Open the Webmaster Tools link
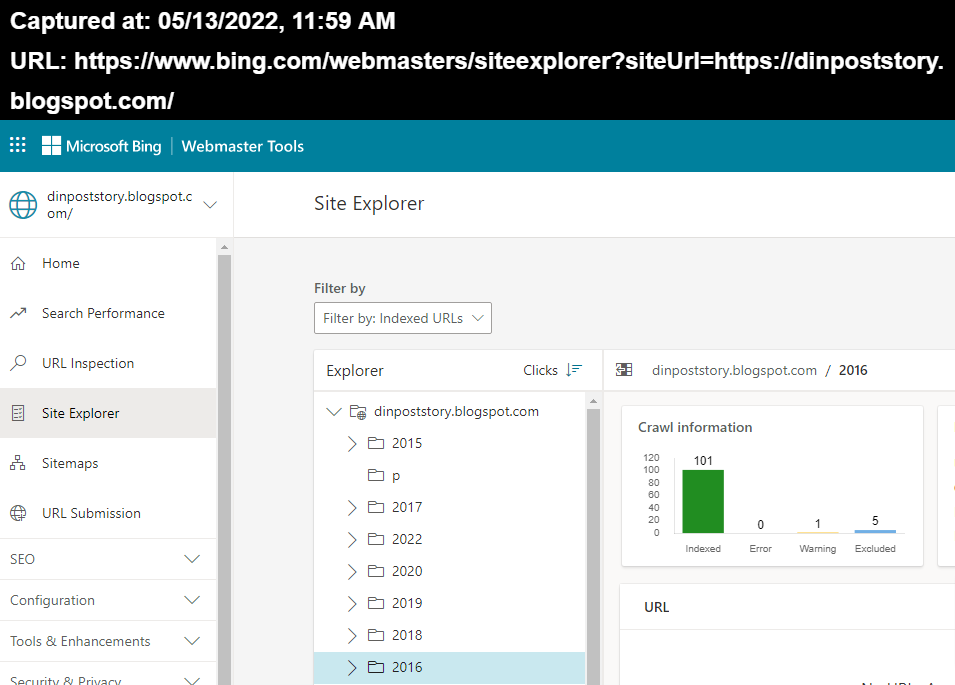The height and width of the screenshot is (685, 955). (242, 146)
